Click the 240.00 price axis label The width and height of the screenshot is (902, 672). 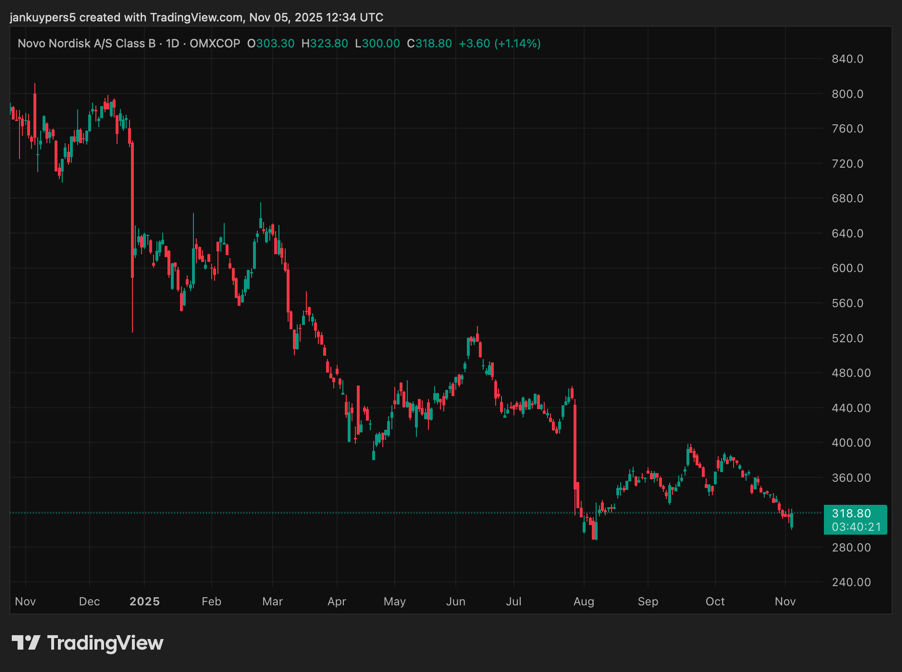tap(851, 582)
